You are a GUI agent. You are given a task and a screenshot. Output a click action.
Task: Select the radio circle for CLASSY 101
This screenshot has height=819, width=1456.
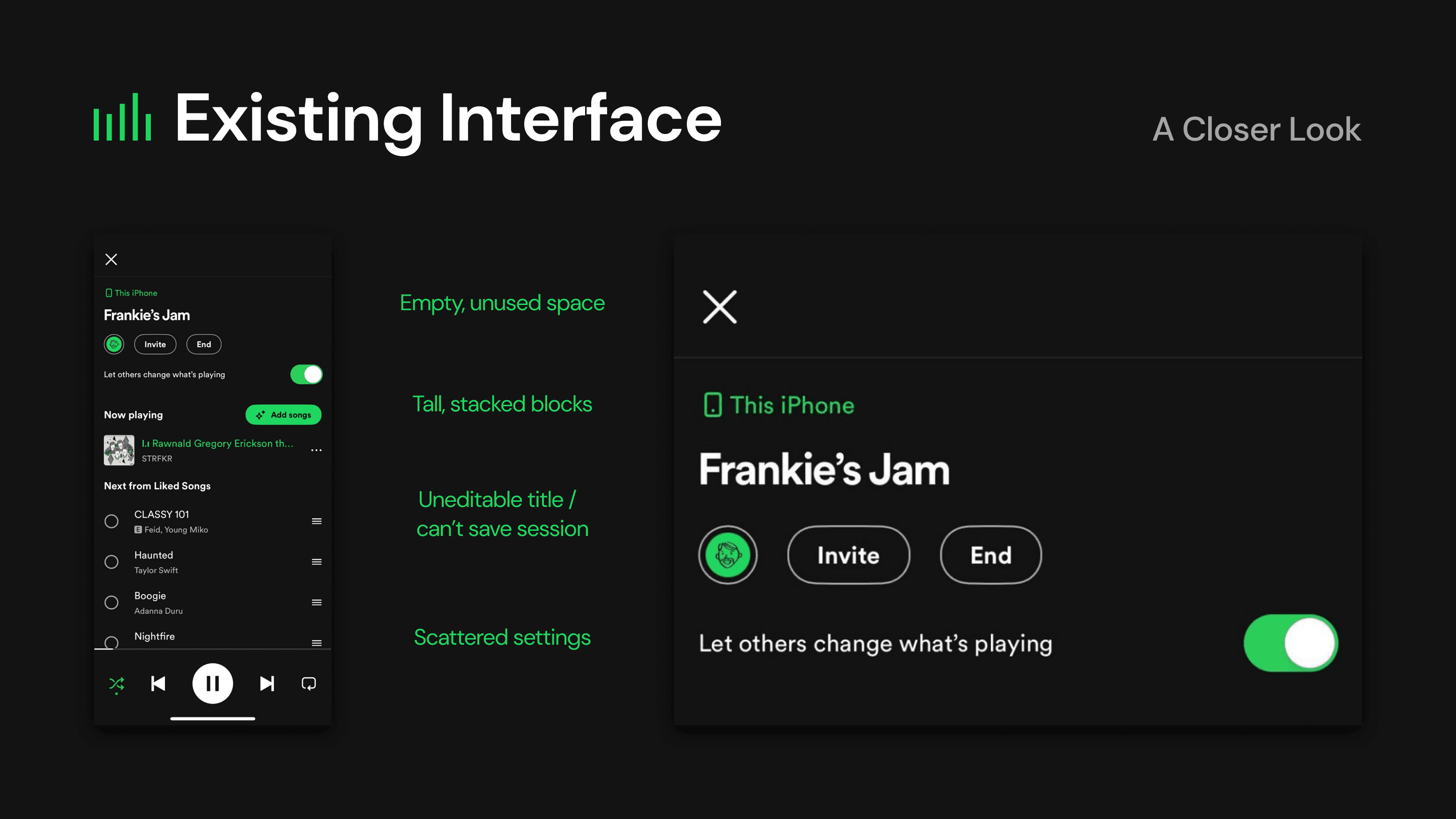tap(111, 521)
